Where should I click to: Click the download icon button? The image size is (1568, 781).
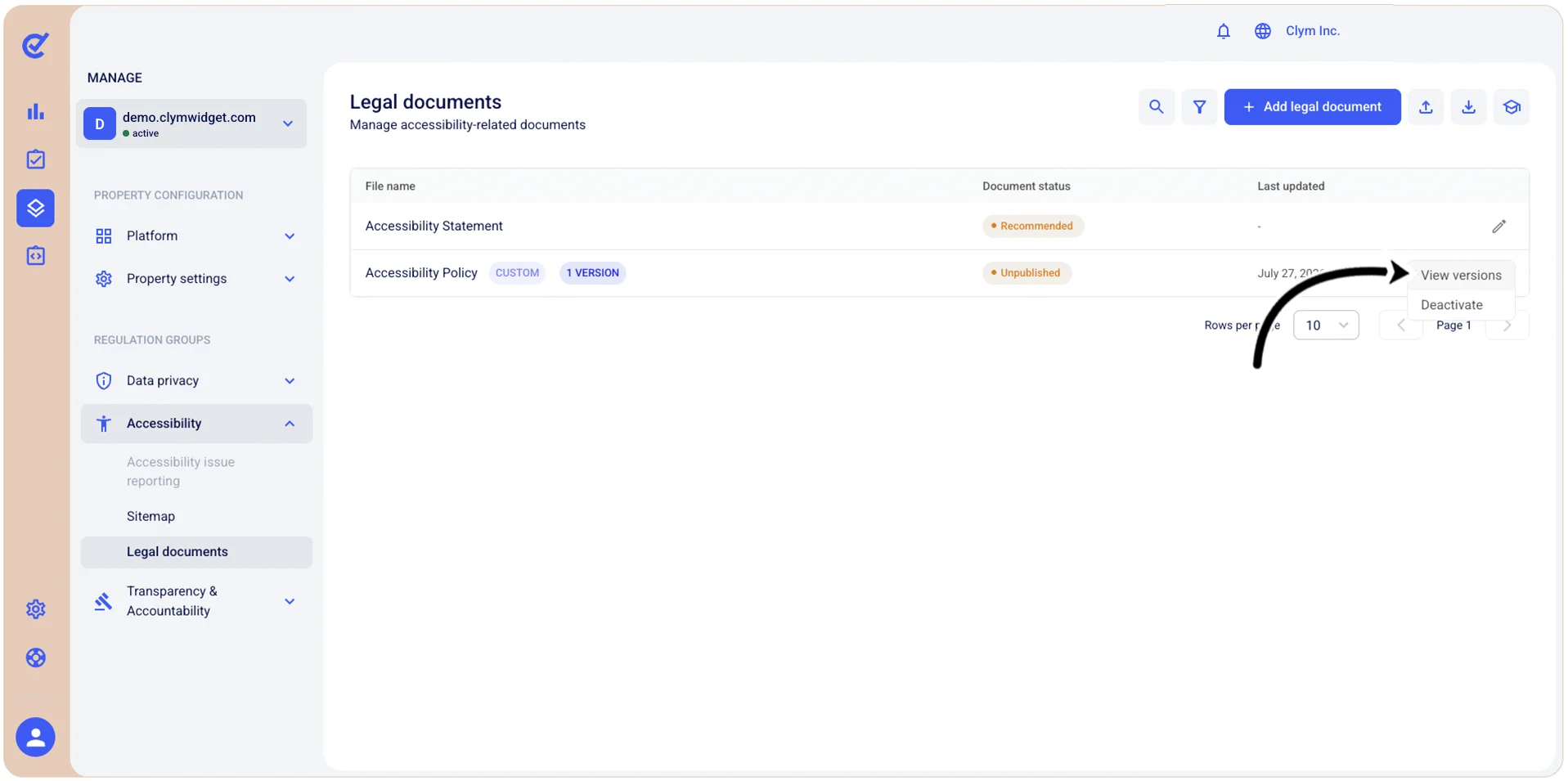1468,107
